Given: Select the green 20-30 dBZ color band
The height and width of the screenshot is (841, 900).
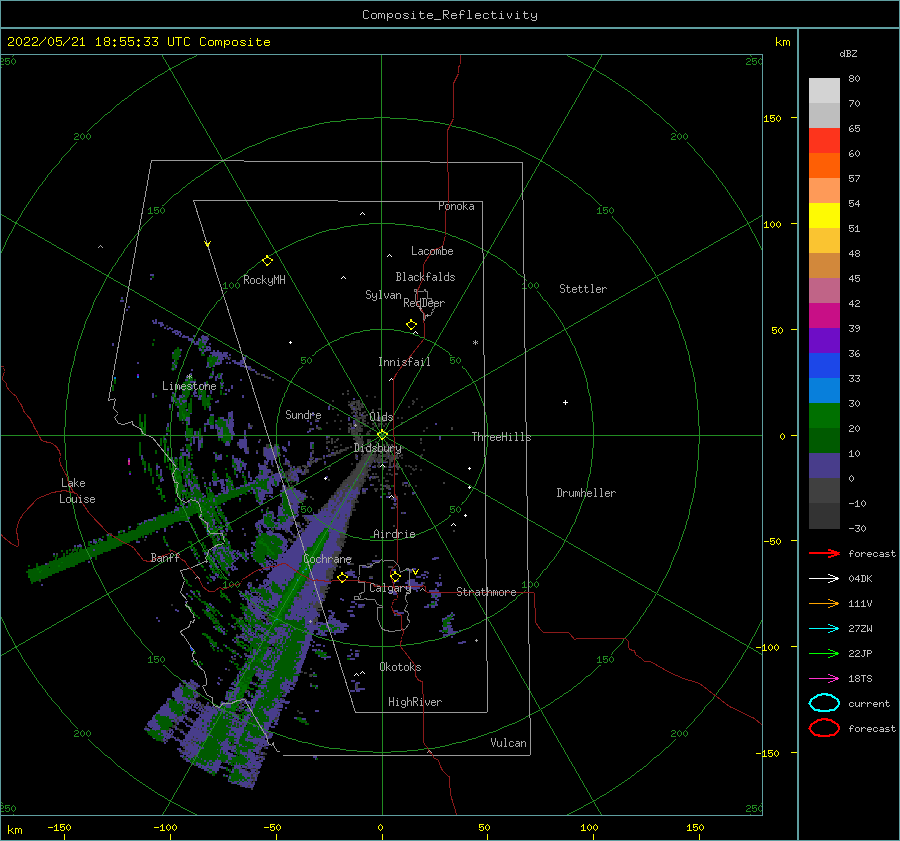Looking at the screenshot, I should tap(824, 416).
